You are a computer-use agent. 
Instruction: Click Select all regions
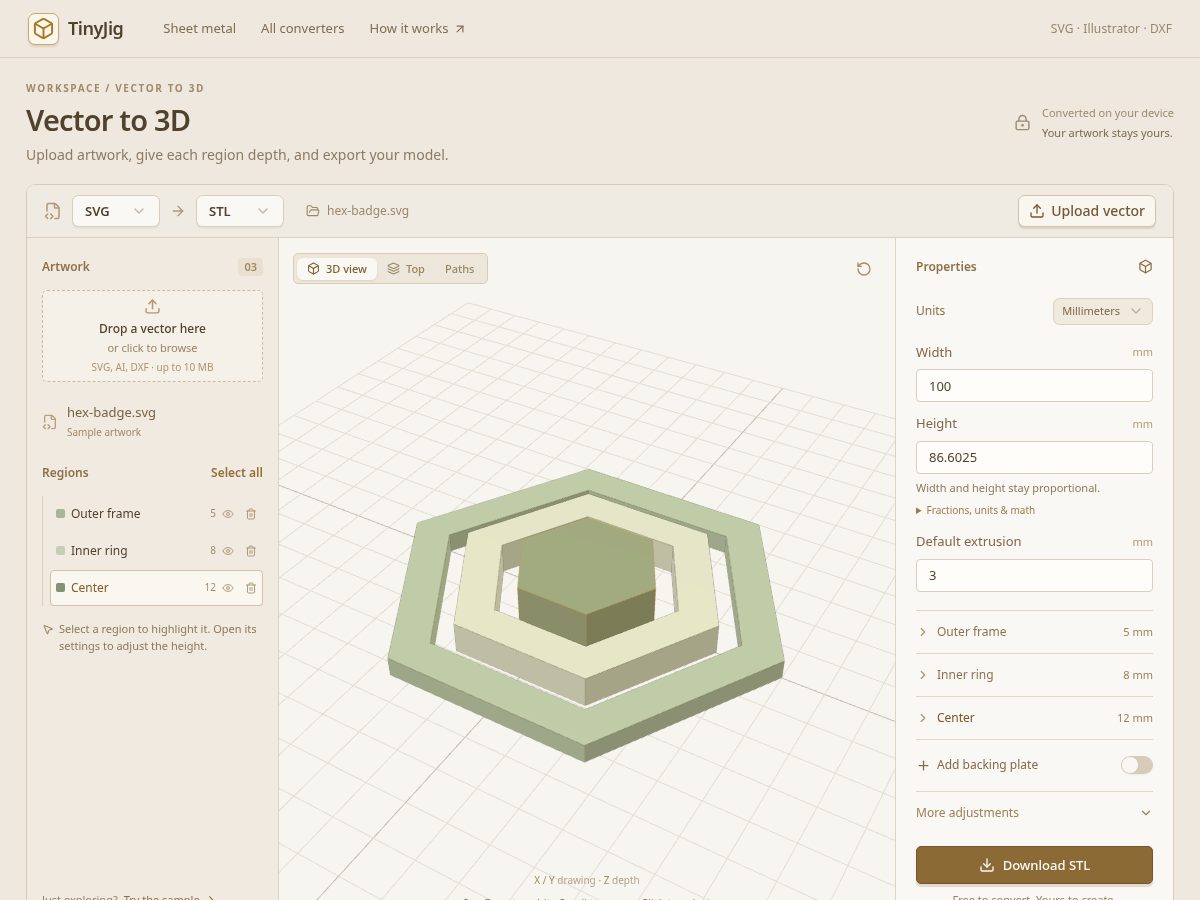(x=236, y=473)
